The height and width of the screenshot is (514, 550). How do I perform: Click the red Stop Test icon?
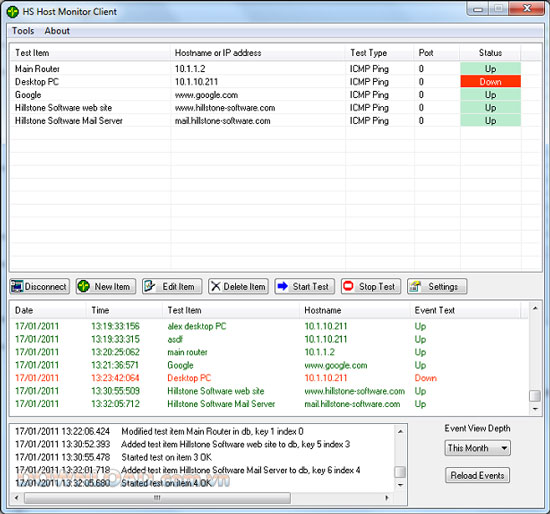coord(348,286)
